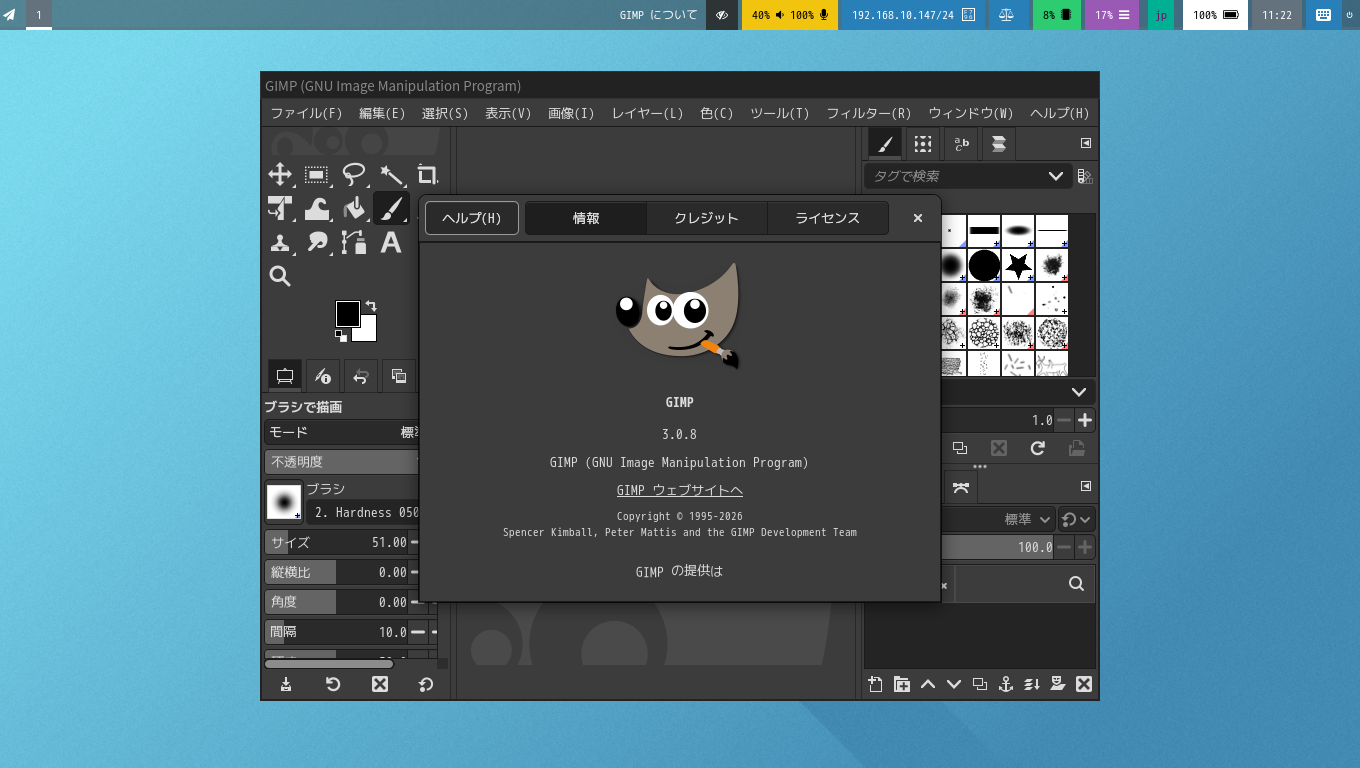Reset colors to default black and white
This screenshot has width=1360, height=768.
tap(341, 336)
